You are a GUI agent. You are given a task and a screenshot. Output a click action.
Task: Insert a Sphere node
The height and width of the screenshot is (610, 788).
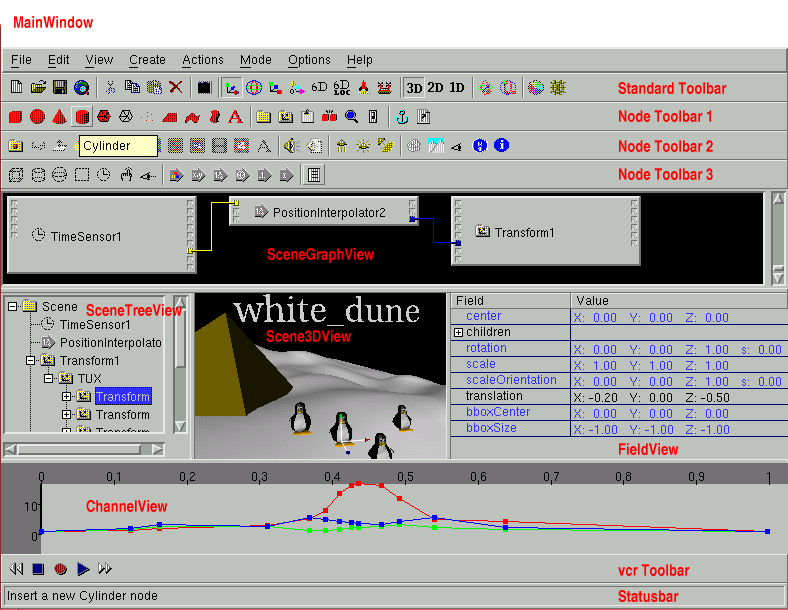click(x=38, y=117)
